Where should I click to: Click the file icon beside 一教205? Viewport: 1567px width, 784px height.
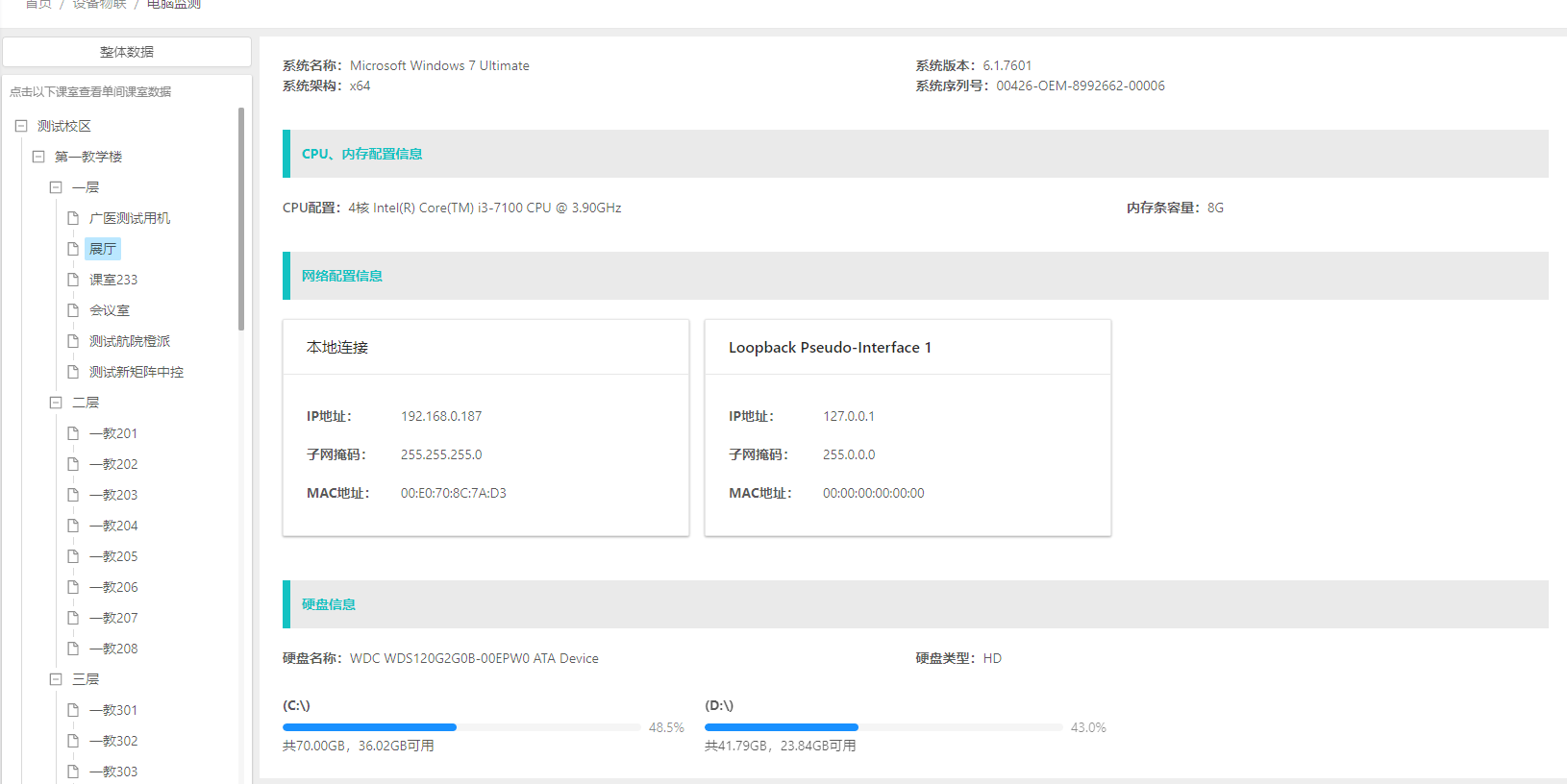click(73, 556)
